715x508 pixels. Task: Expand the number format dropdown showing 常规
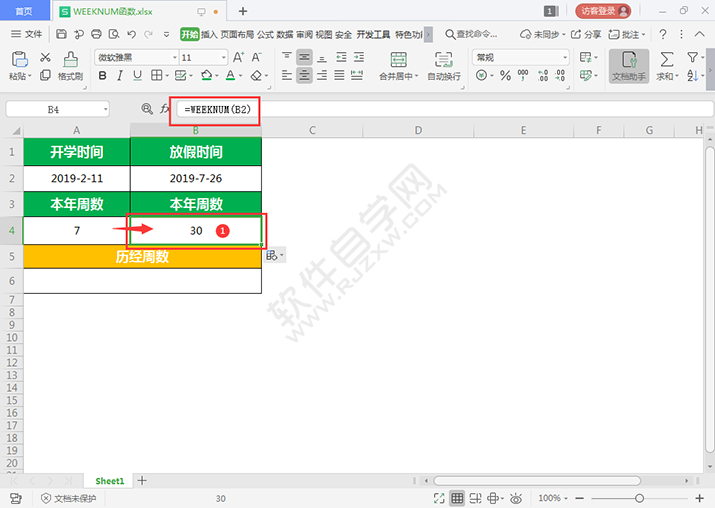[x=564, y=58]
